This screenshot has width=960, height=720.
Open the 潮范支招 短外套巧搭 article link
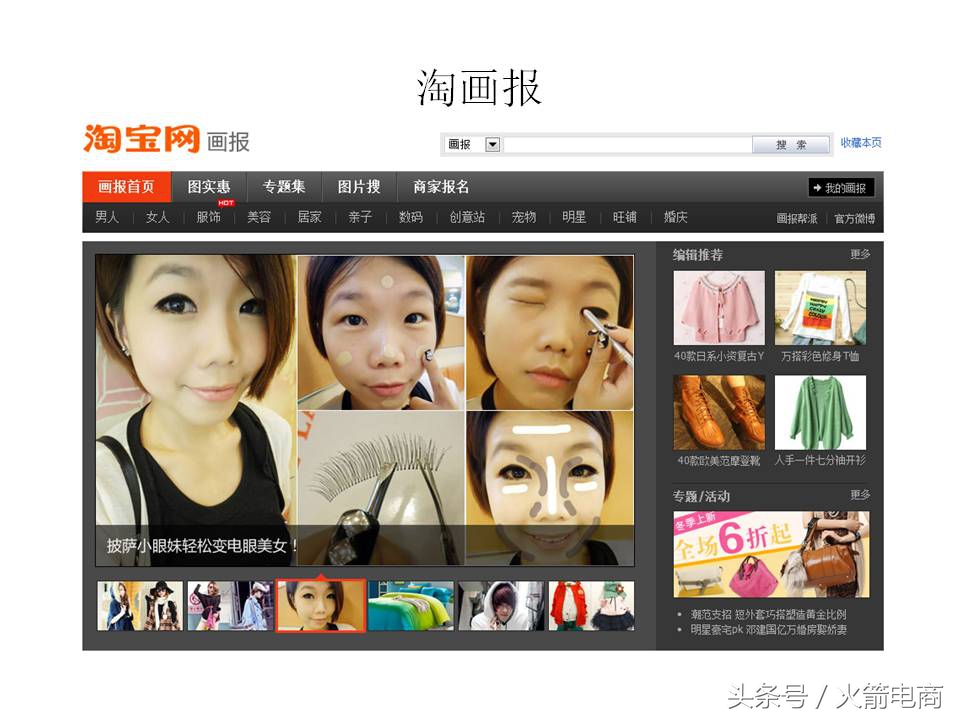click(768, 614)
